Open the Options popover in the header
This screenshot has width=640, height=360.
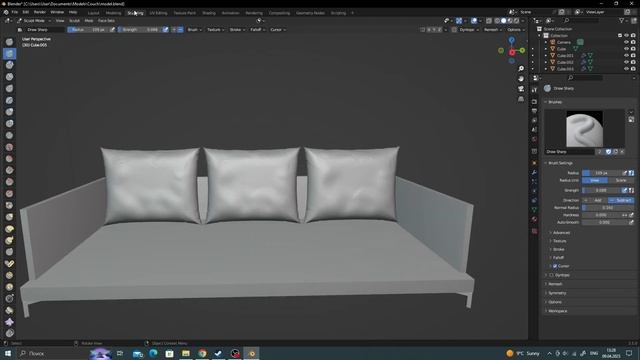click(515, 30)
